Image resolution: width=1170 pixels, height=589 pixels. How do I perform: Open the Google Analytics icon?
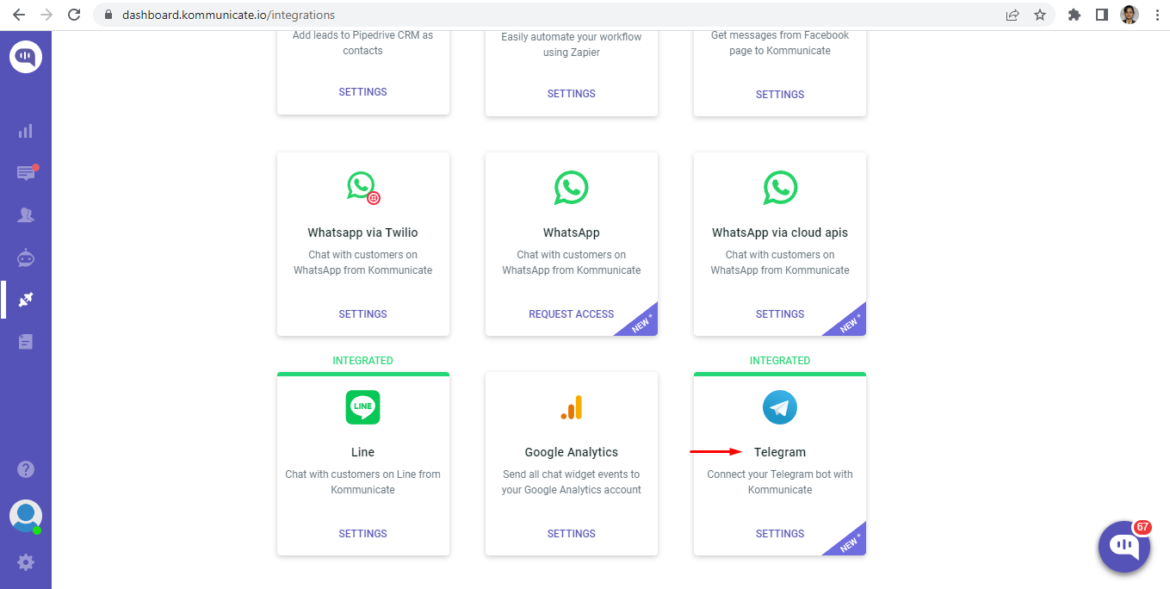tap(571, 407)
